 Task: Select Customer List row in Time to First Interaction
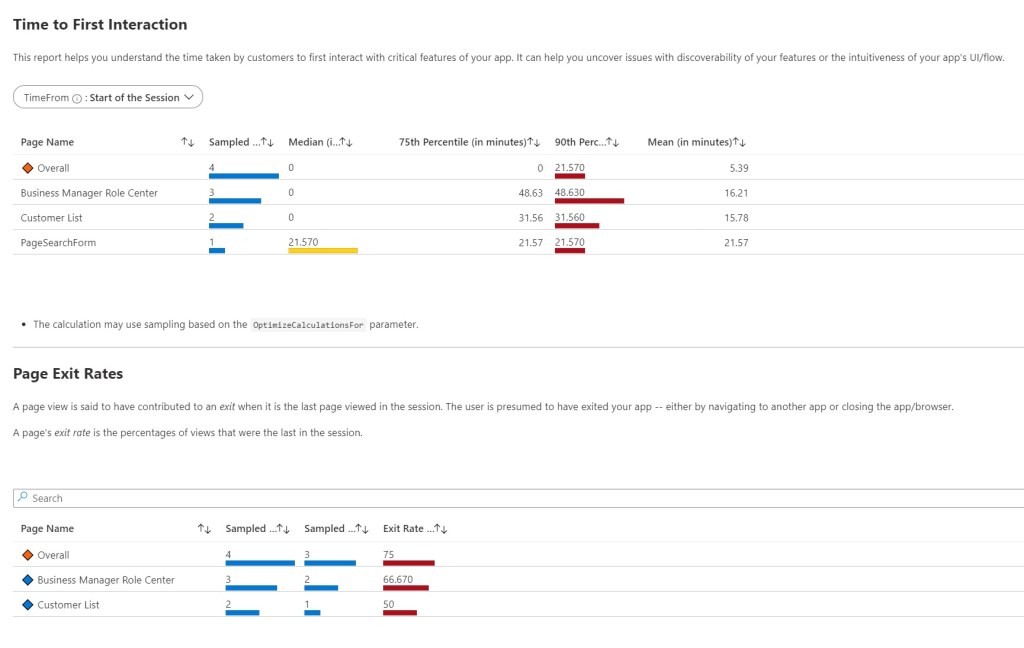point(49,218)
